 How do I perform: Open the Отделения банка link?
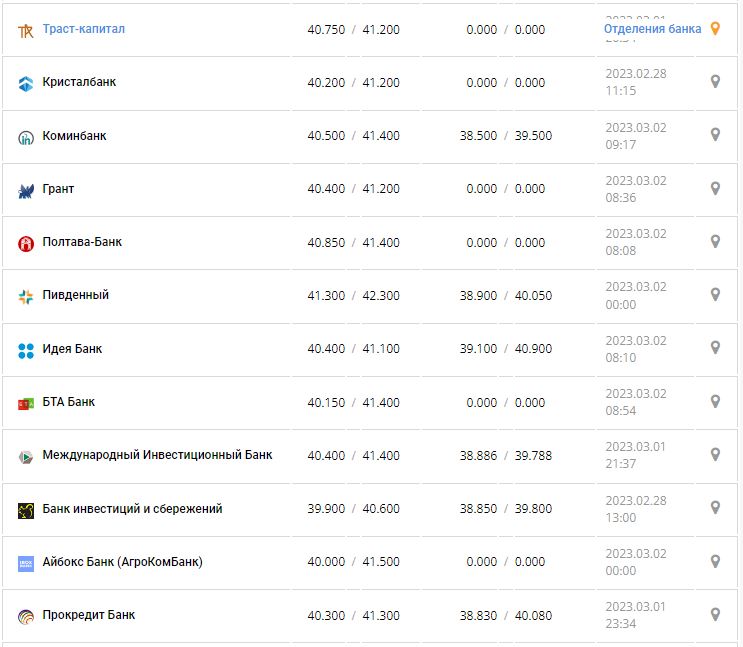[652, 29]
